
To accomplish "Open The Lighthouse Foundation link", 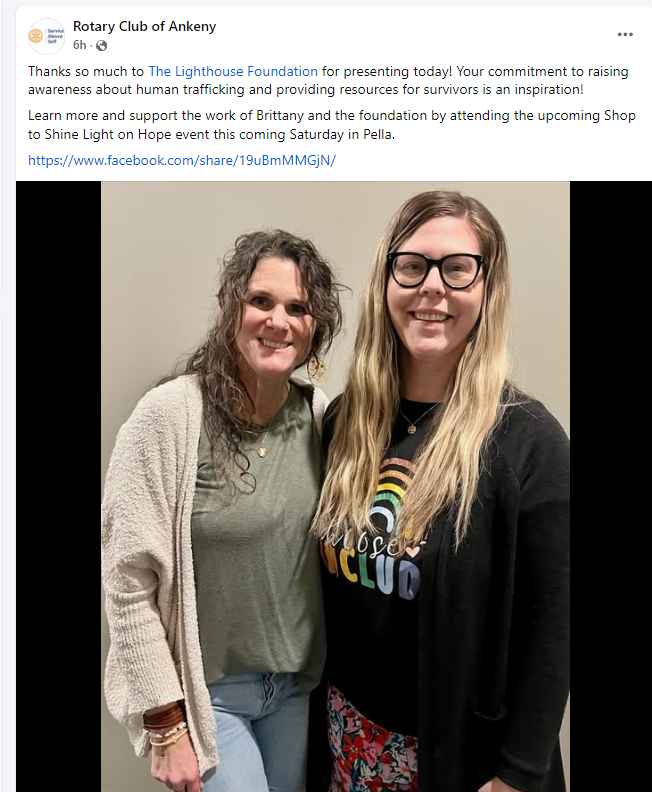I will tap(233, 71).
